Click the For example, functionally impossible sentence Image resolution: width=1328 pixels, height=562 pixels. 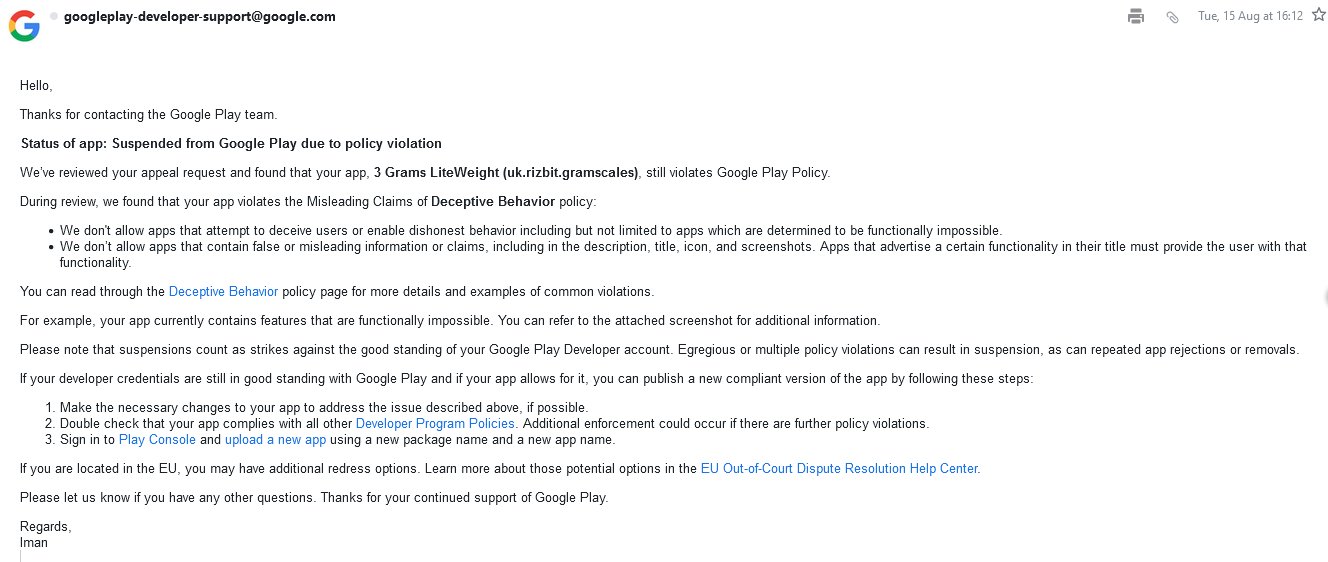(x=450, y=321)
